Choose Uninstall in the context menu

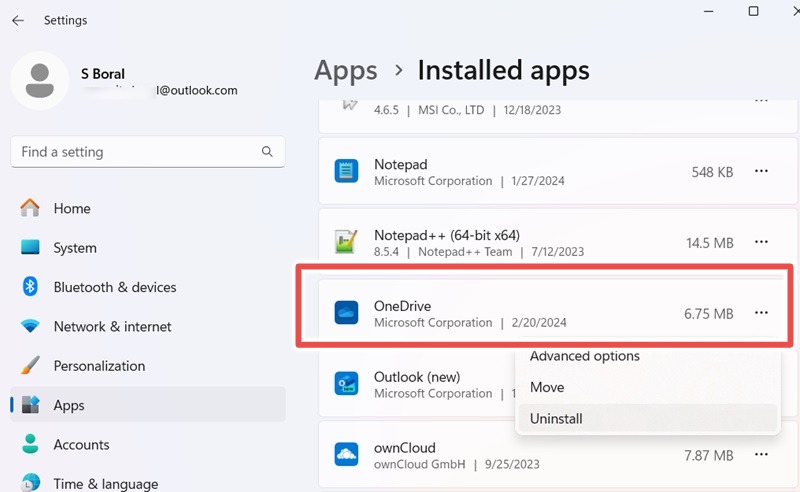pyautogui.click(x=648, y=419)
